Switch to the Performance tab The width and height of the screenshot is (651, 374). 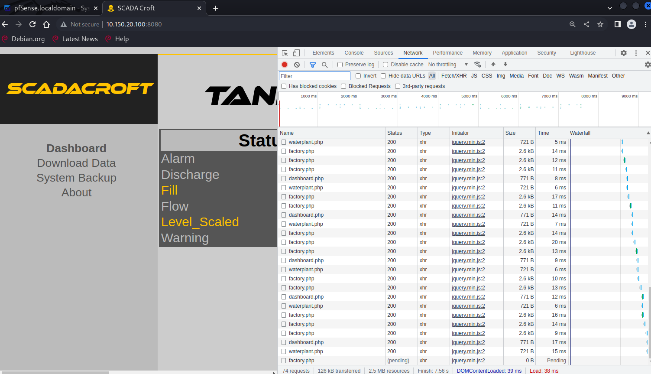(x=448, y=53)
